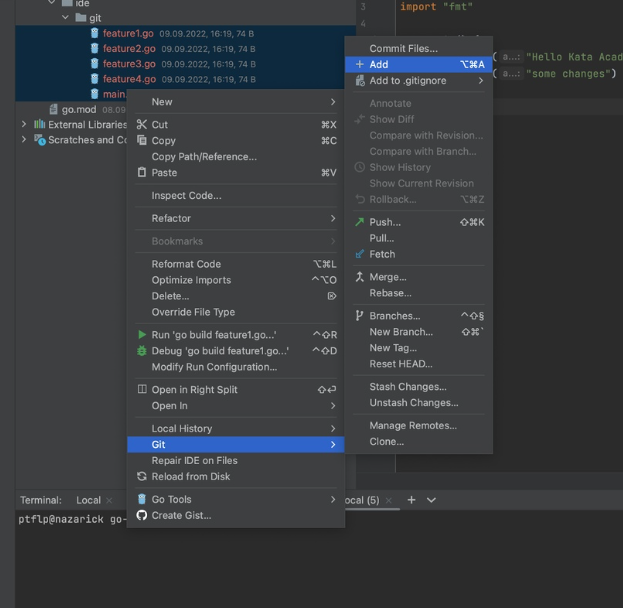
Task: Collapse the git folder in project tree
Action: 66,18
